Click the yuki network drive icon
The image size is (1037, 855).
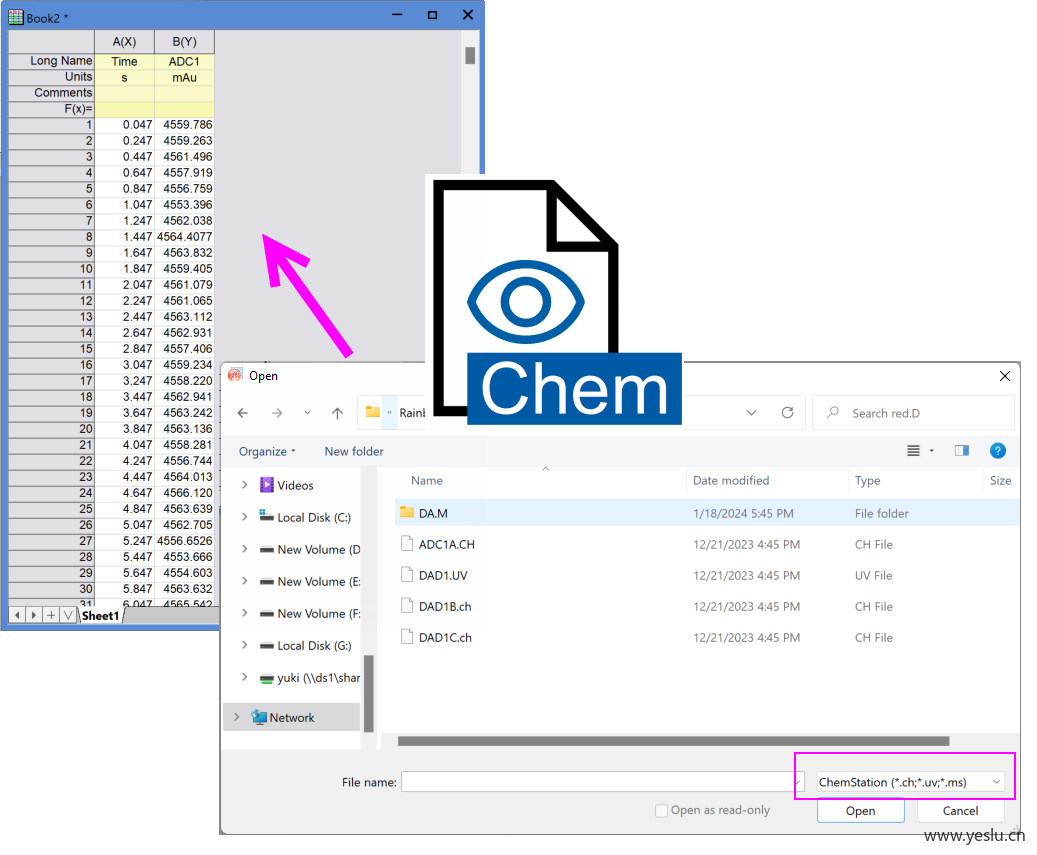267,678
